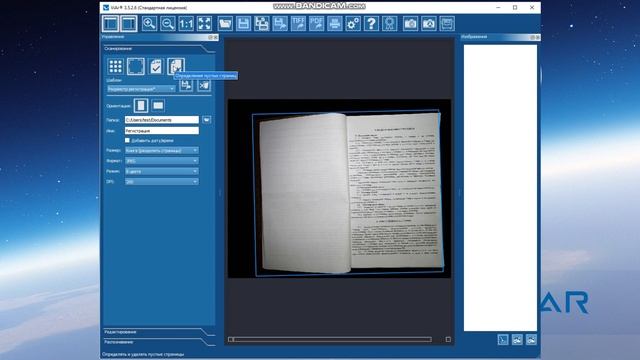Expand the Editing section at panel bottom
Image resolution: width=640 pixels, height=360 pixels.
pyautogui.click(x=159, y=332)
